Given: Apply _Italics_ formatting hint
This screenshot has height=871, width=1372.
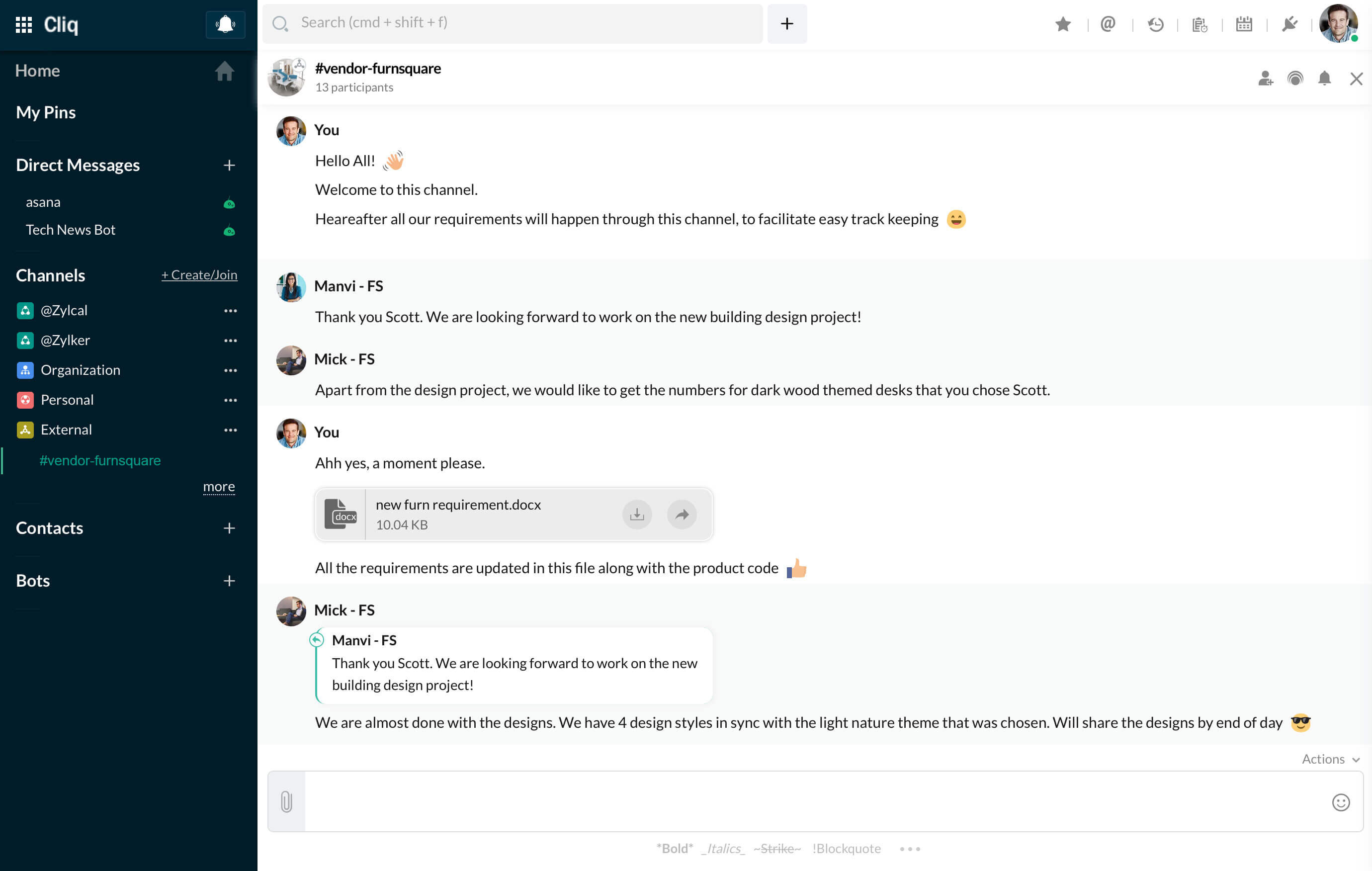Looking at the screenshot, I should pos(724,849).
